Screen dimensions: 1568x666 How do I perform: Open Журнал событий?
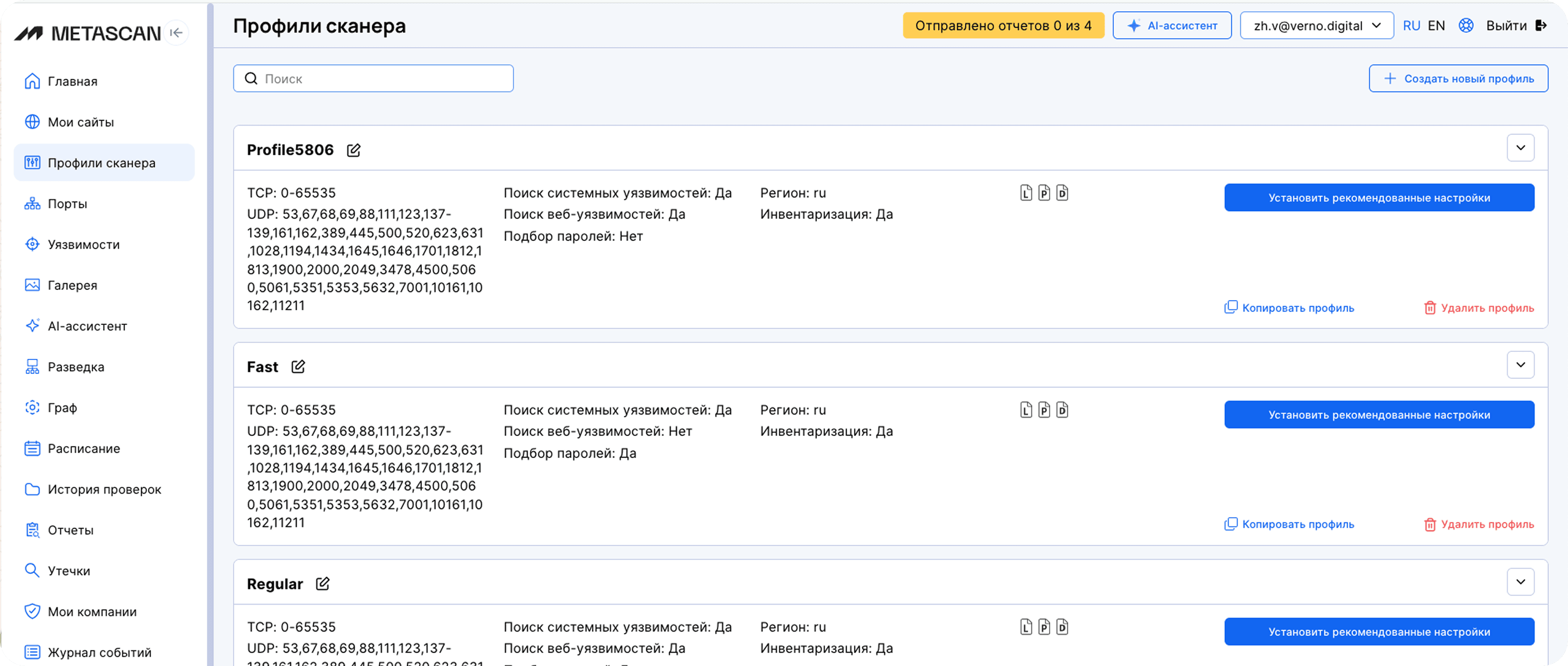tap(104, 652)
